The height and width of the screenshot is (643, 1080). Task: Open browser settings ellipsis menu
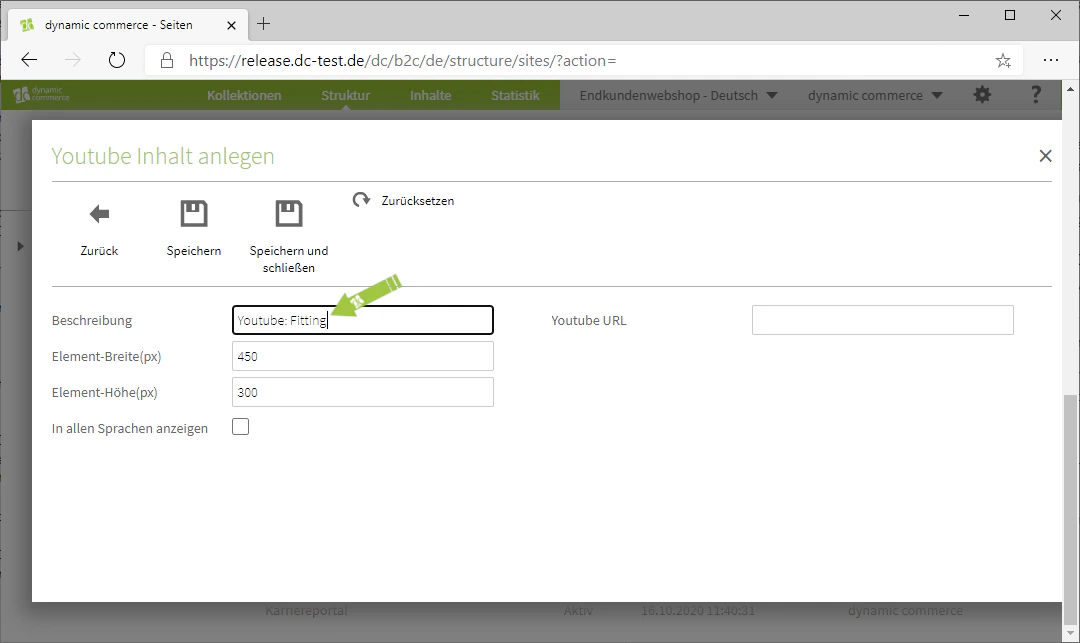pos(1050,61)
